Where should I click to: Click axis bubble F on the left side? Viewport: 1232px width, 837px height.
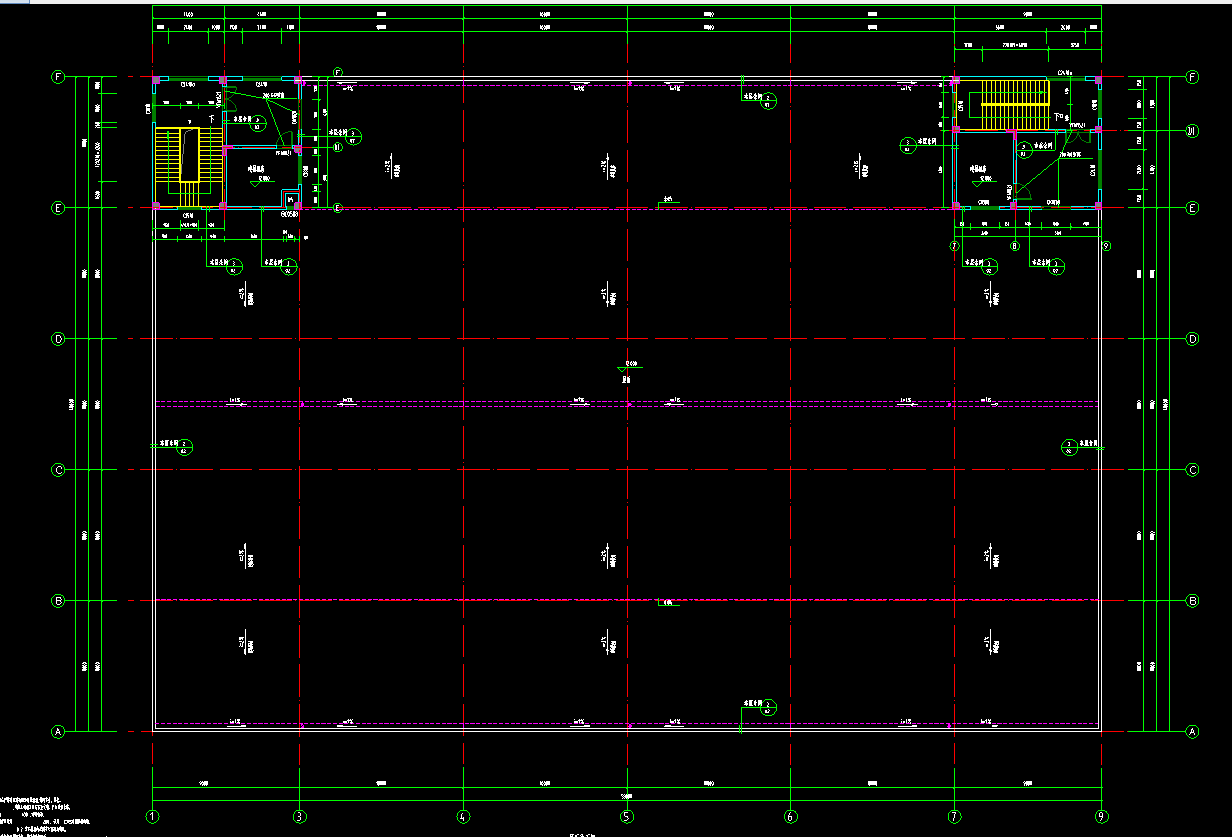coord(58,77)
